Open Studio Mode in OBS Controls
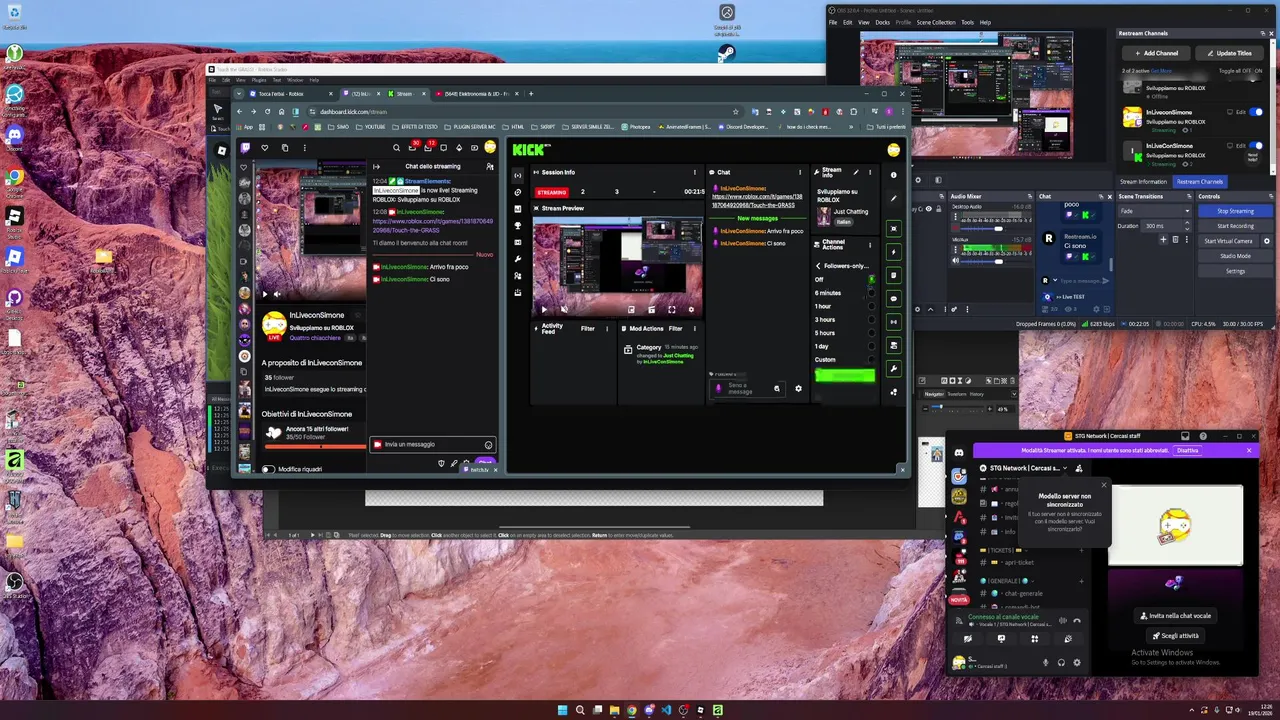This screenshot has width=1280, height=720. pyautogui.click(x=1236, y=256)
